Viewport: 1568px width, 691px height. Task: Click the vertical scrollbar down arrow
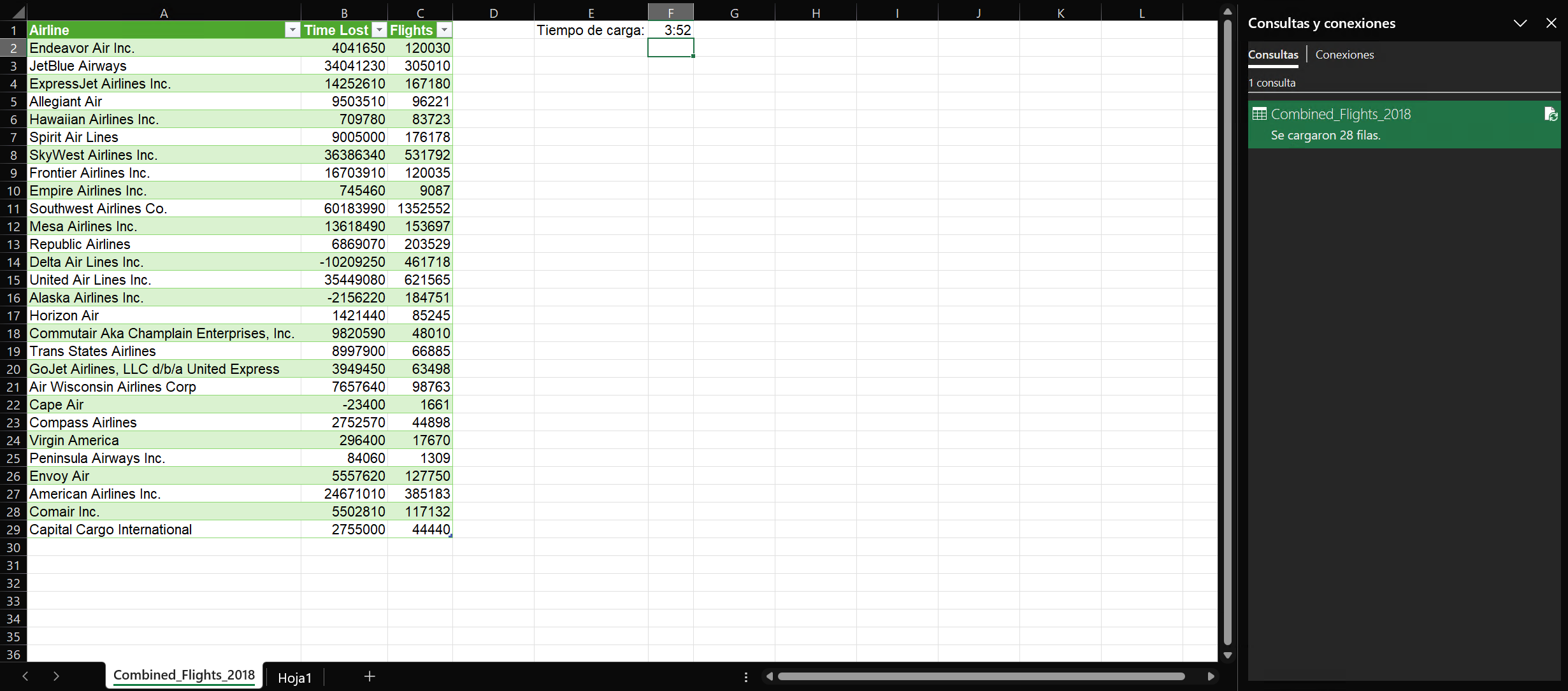click(1226, 655)
